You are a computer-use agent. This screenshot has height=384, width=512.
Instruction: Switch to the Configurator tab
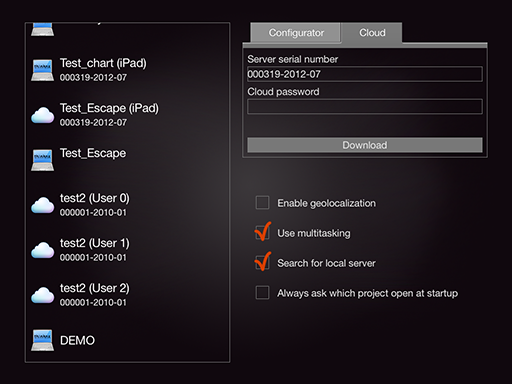296,33
